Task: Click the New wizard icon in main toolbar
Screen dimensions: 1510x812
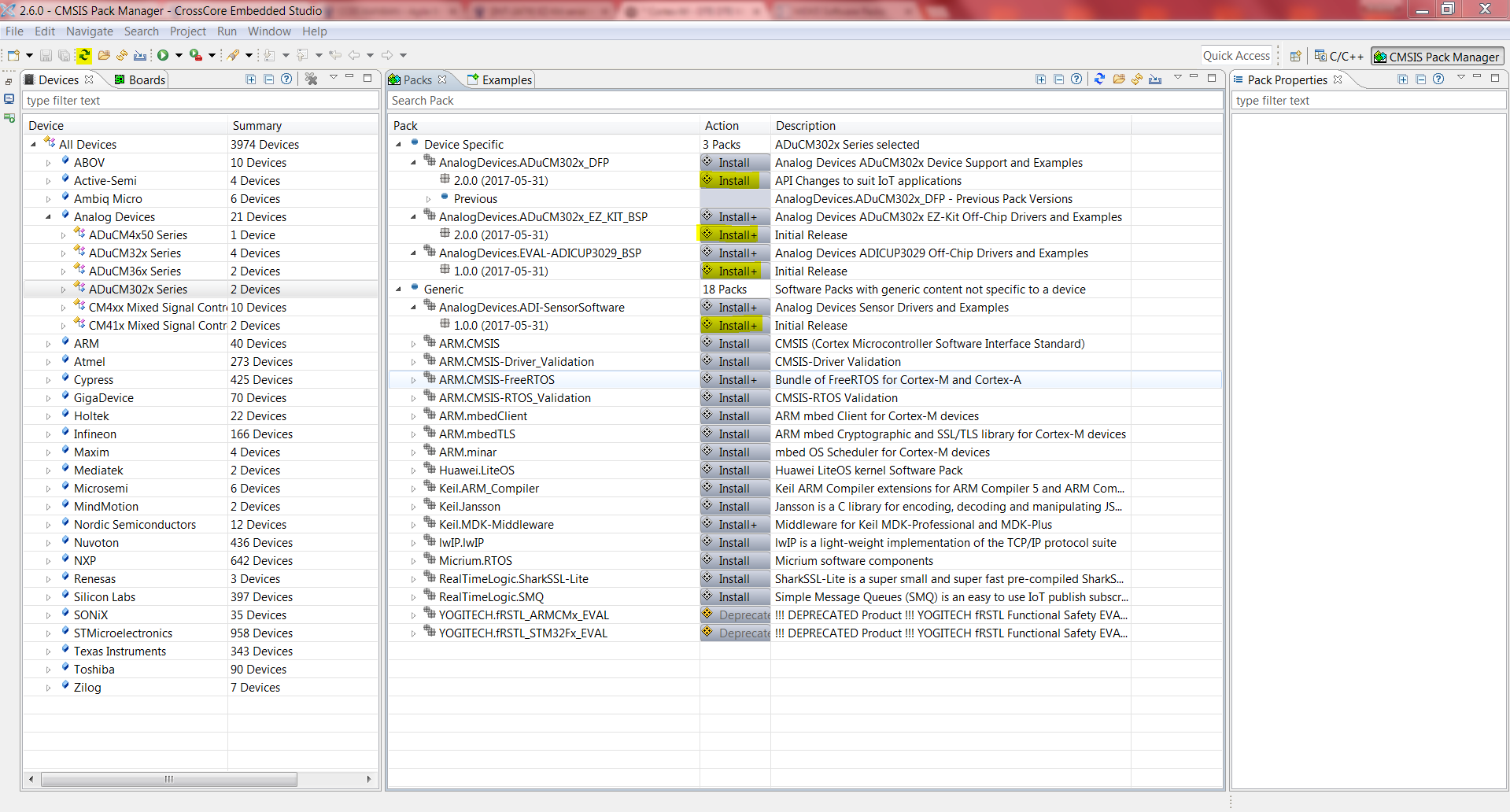Action: tap(13, 55)
